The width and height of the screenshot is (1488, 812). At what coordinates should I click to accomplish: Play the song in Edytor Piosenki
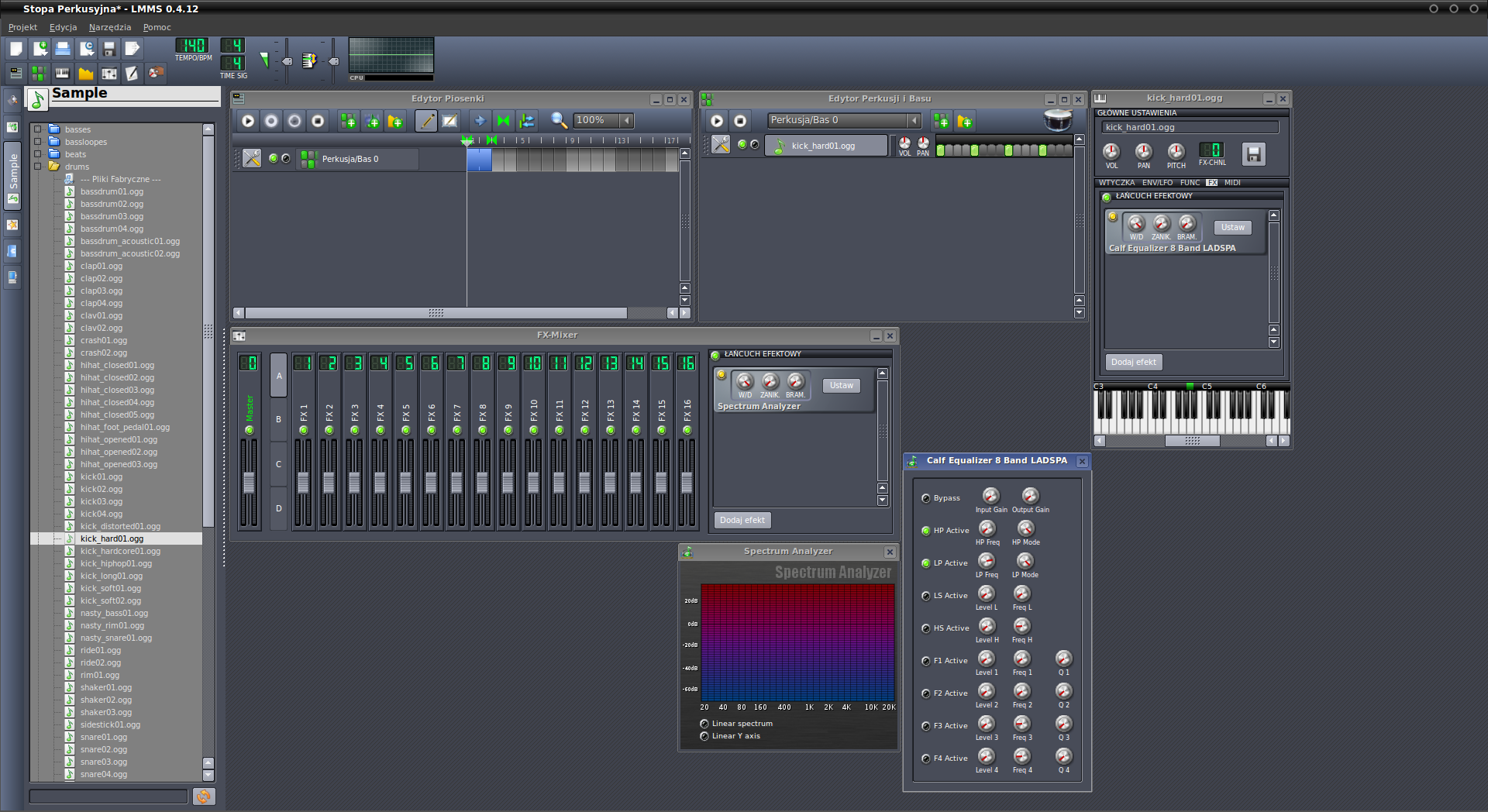248,121
